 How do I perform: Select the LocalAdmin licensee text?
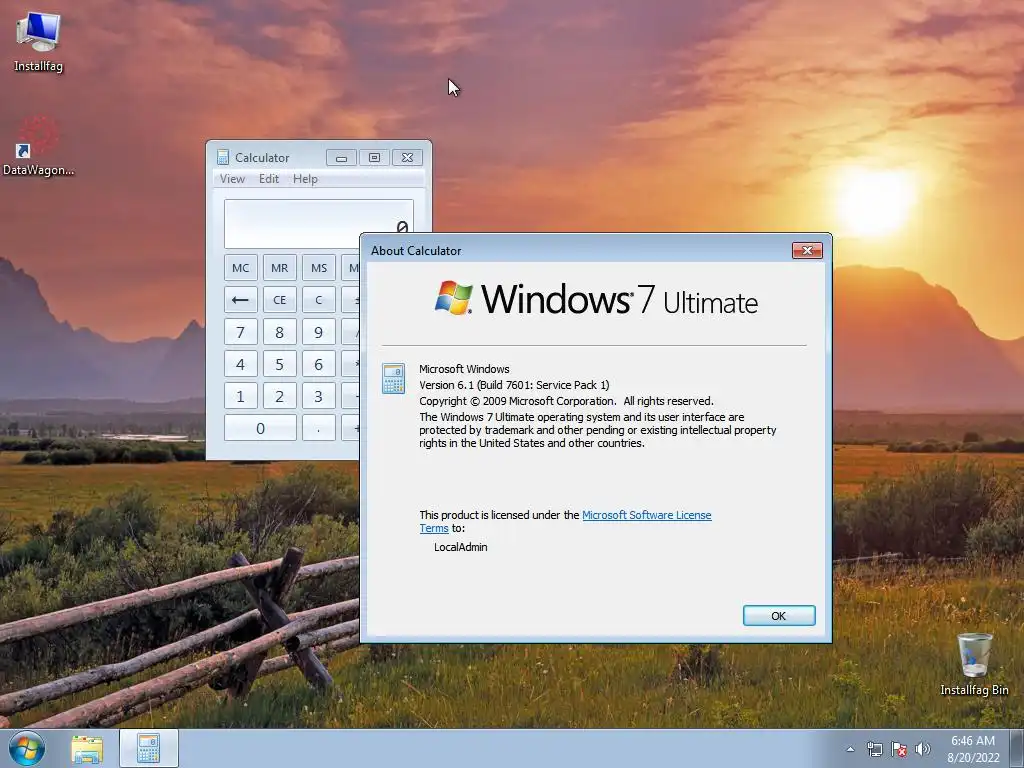460,547
